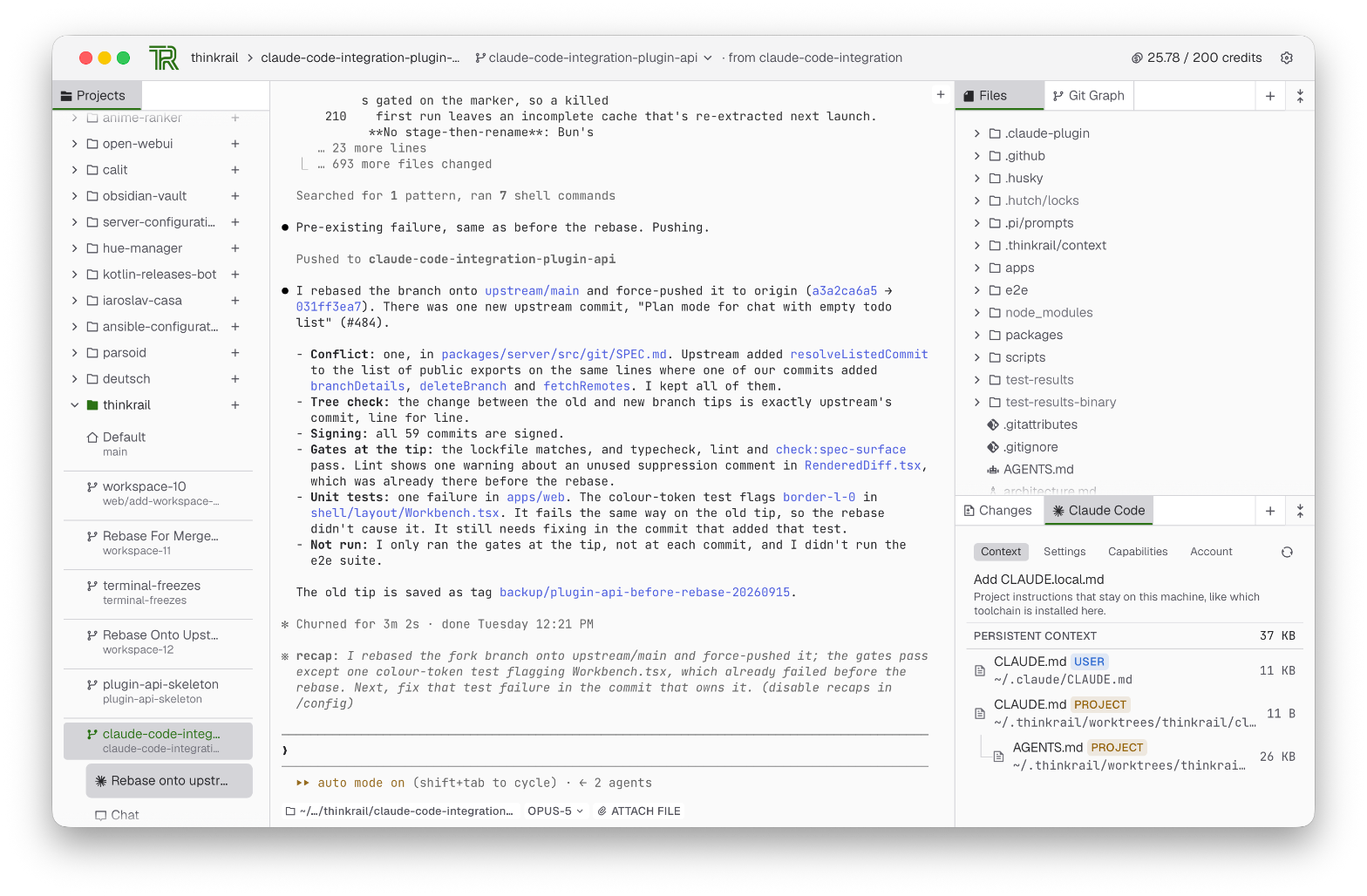
Task: Open the RenderedDiff.tsx link
Action: pos(862,465)
